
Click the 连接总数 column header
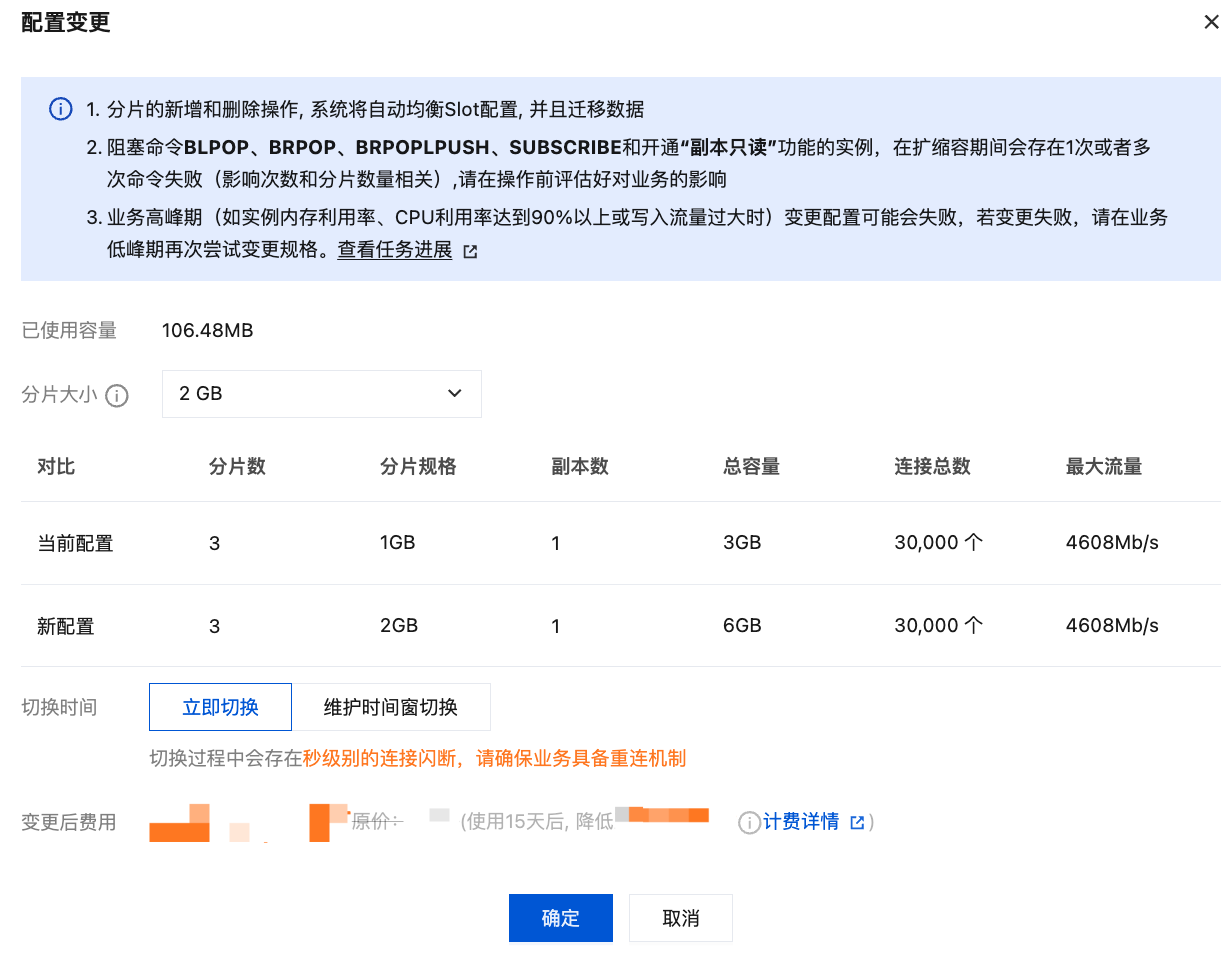pos(932,466)
